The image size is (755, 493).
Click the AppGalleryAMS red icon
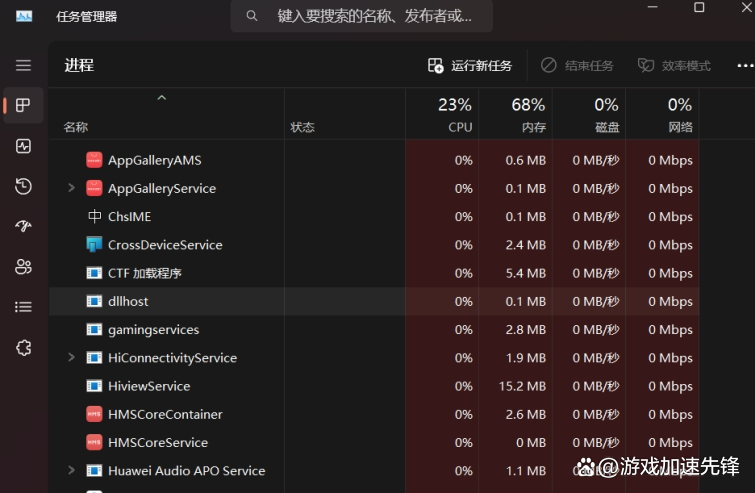pos(94,160)
